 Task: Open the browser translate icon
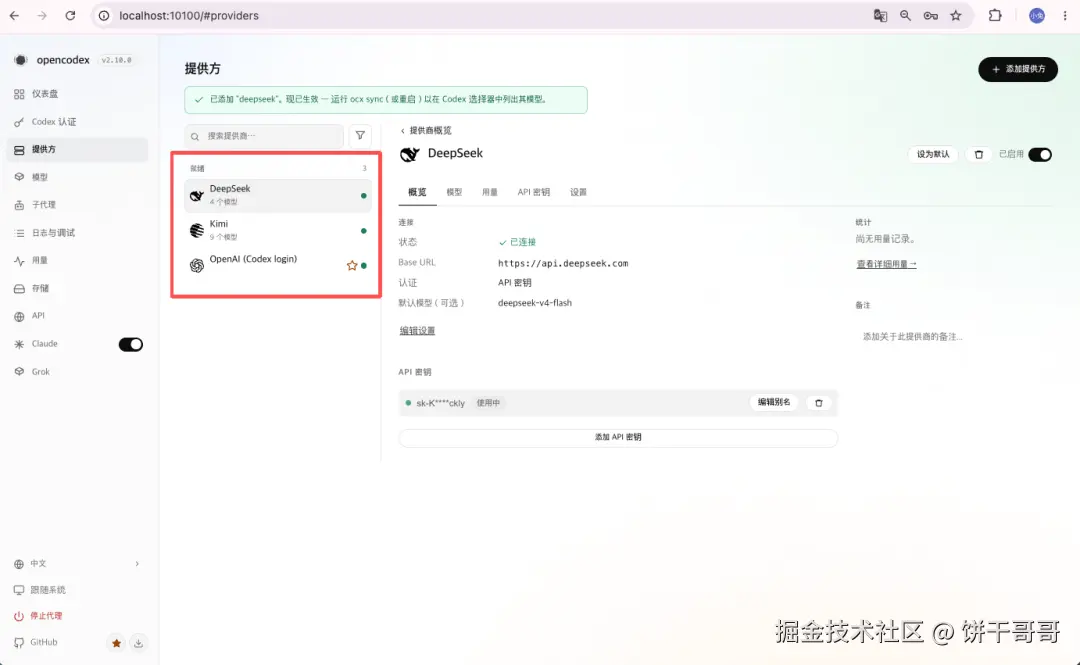tap(880, 15)
